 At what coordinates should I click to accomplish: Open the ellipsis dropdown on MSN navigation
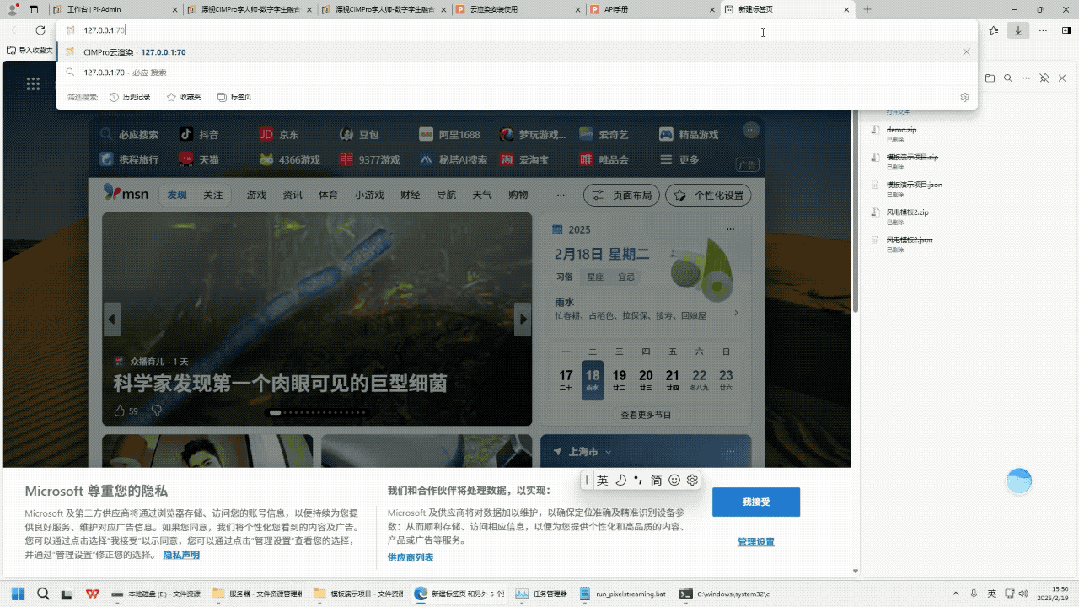[560, 195]
